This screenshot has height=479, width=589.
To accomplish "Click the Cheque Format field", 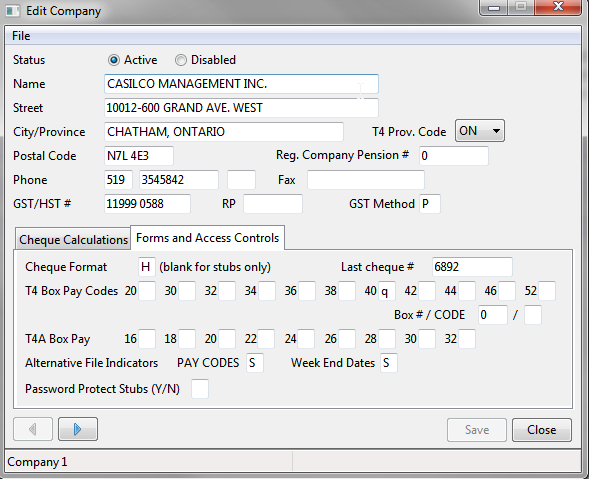I will (x=146, y=267).
